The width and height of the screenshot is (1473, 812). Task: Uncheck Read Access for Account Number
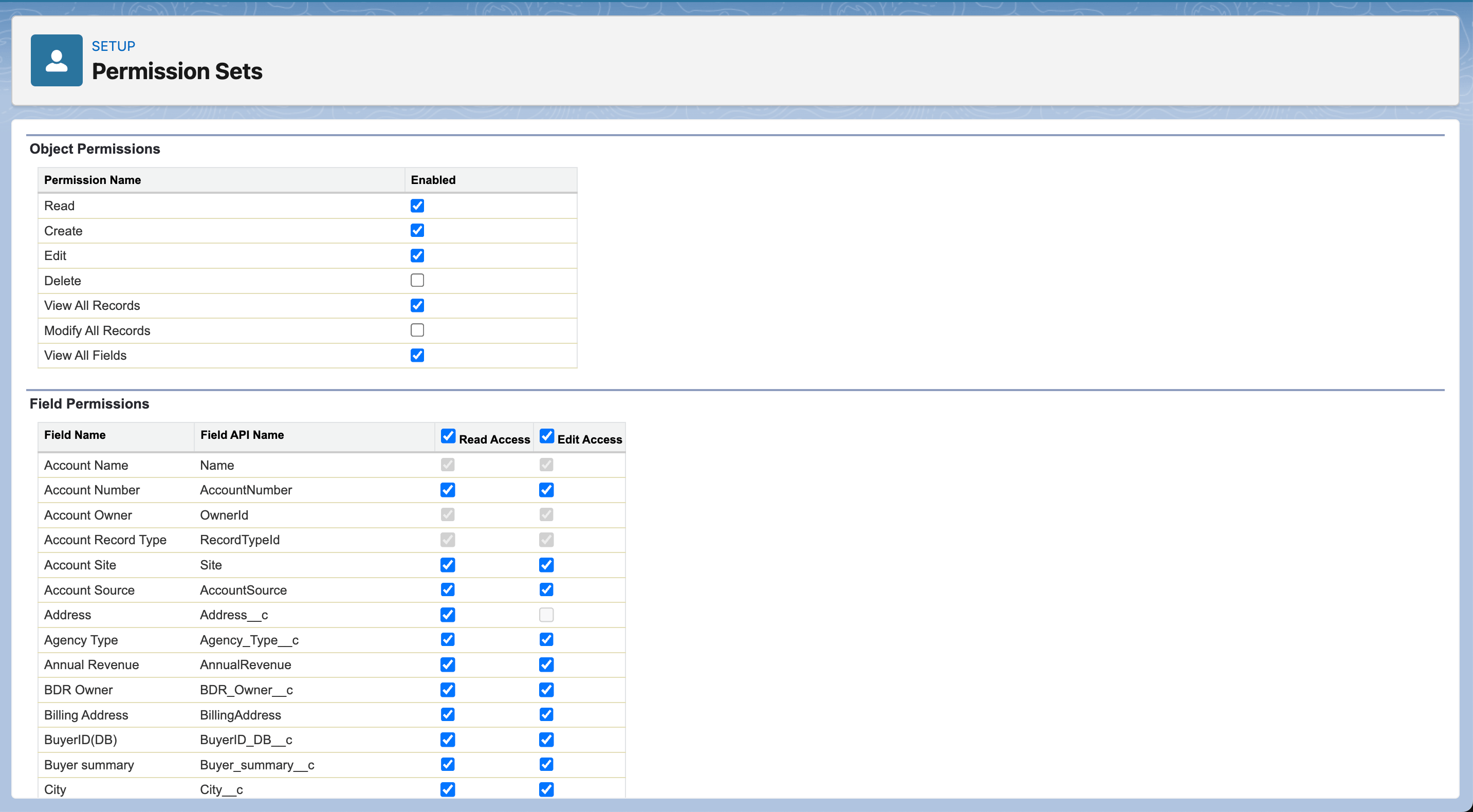tap(448, 490)
